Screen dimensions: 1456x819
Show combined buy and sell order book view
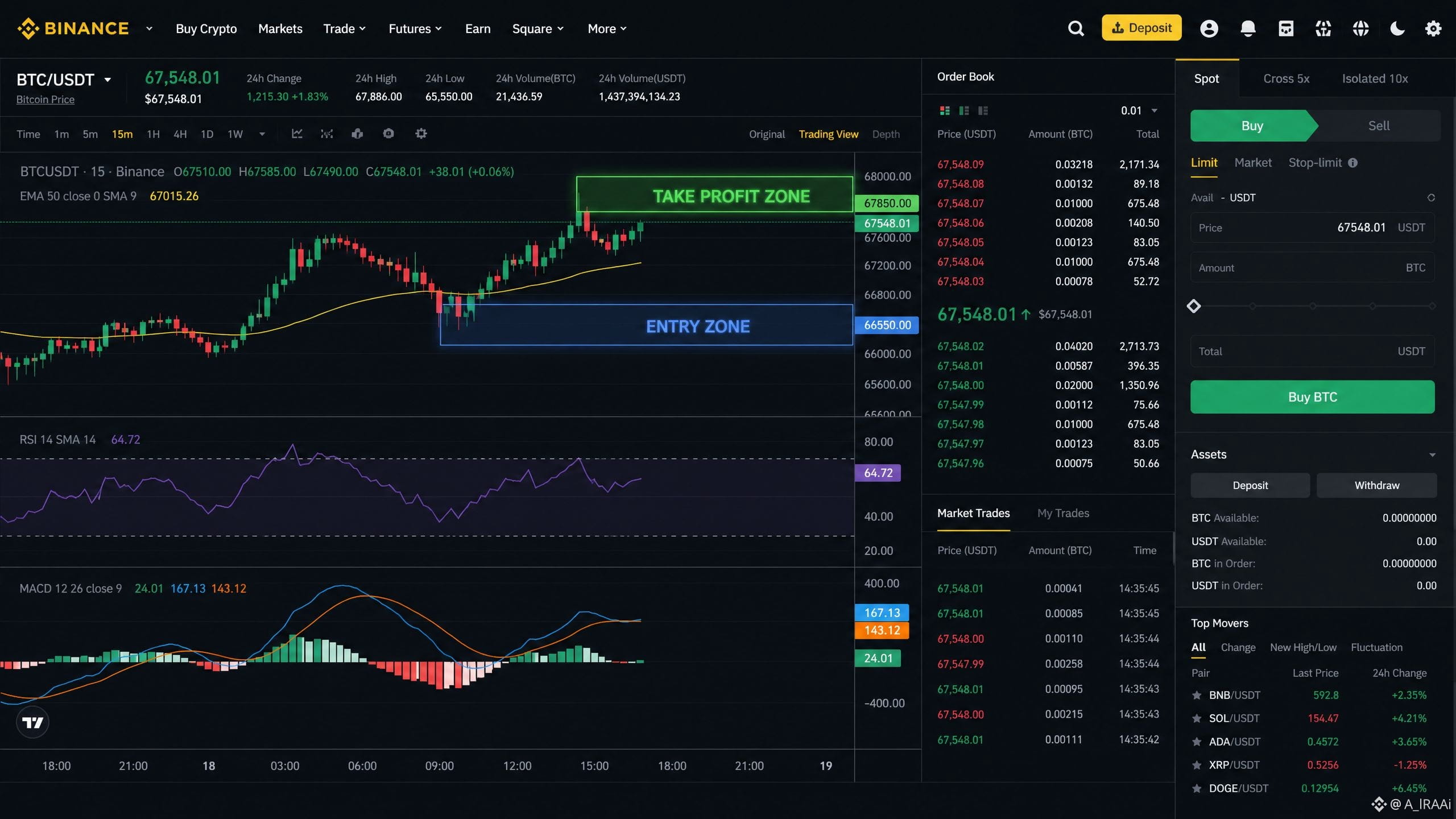945,110
